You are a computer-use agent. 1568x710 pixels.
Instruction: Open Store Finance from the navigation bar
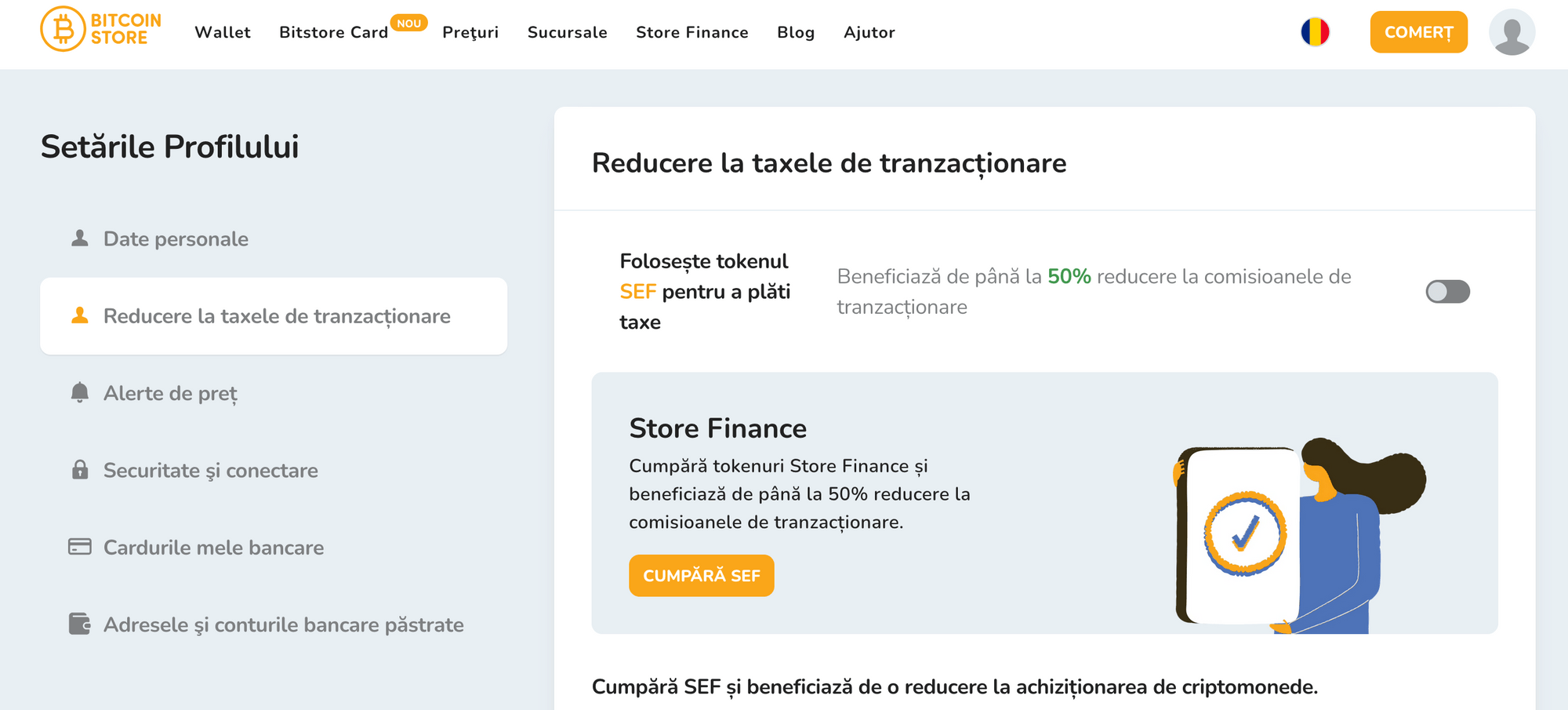click(691, 33)
